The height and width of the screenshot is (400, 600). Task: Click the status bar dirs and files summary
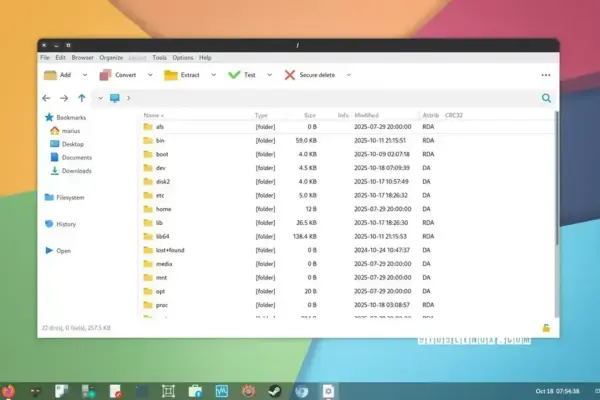(x=76, y=328)
